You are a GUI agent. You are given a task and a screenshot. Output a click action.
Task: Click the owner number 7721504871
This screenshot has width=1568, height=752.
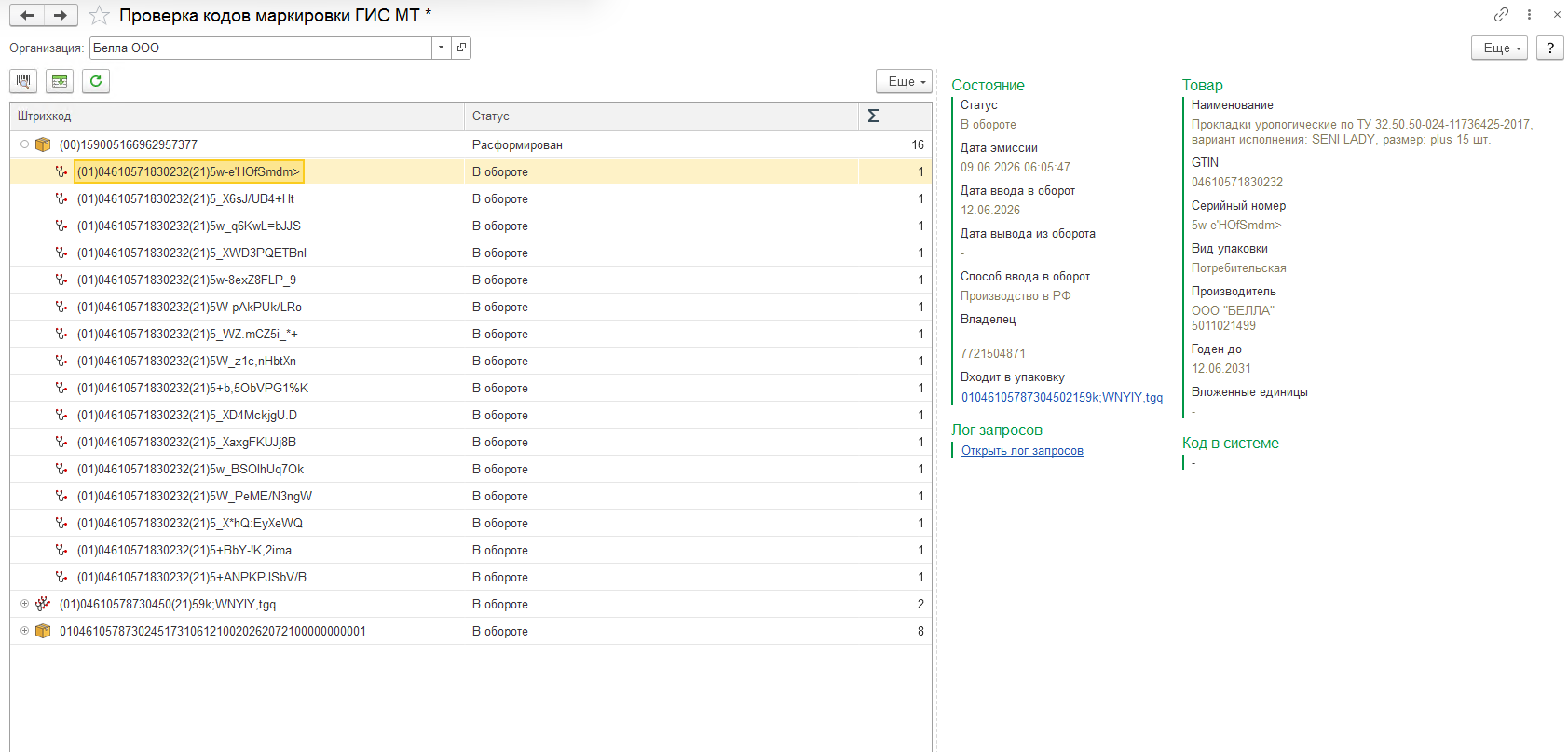993,353
